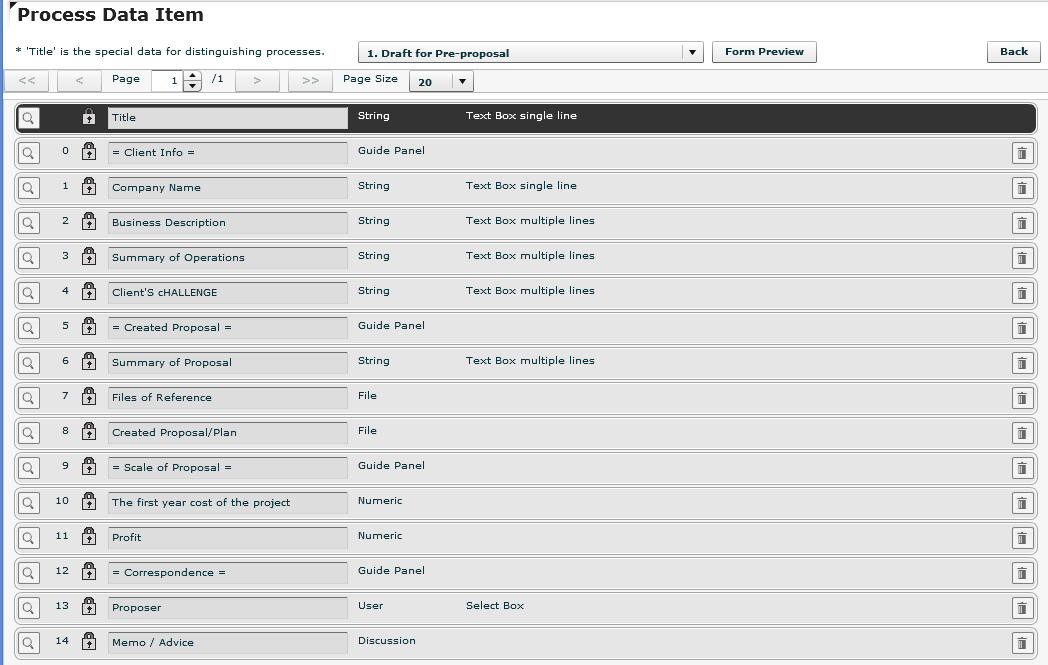Click 'Guide Panel' in Correspondence row
This screenshot has width=1048, height=665.
pyautogui.click(x=391, y=571)
